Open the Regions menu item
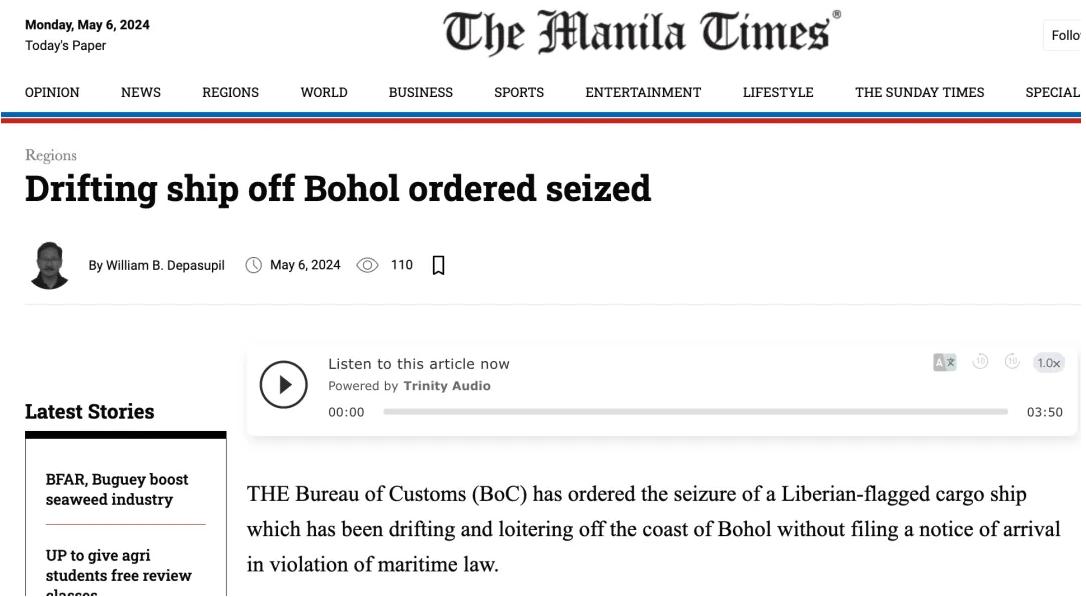This screenshot has width=1086, height=597. click(x=231, y=92)
